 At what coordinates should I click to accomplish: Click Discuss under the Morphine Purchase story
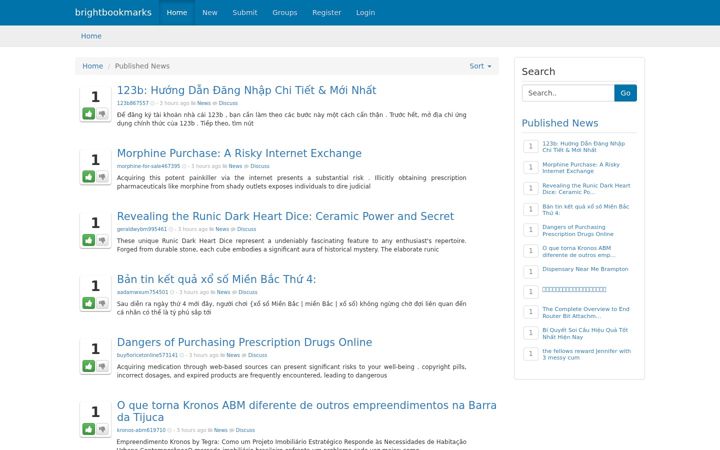(x=260, y=166)
